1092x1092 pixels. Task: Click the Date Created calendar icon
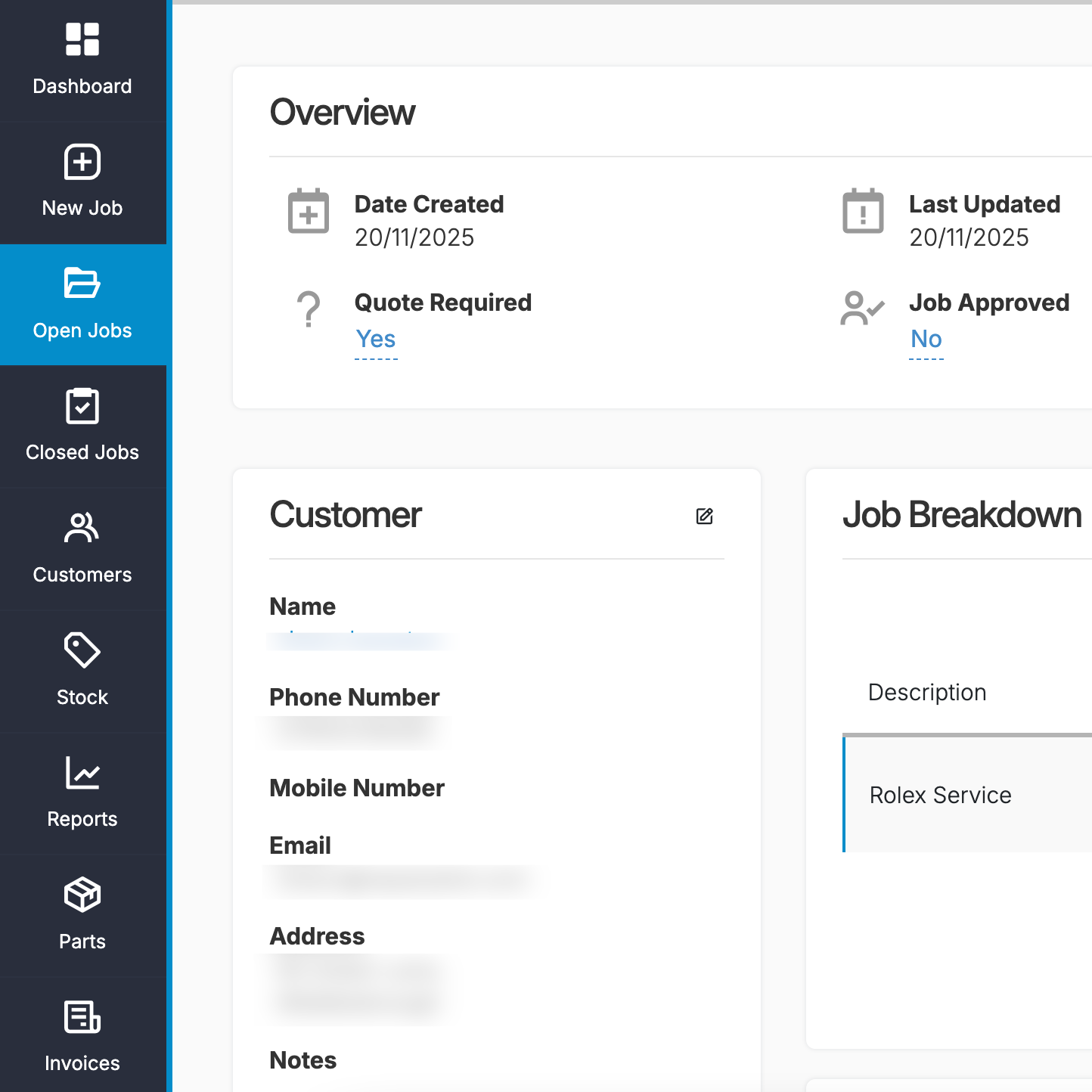point(309,212)
